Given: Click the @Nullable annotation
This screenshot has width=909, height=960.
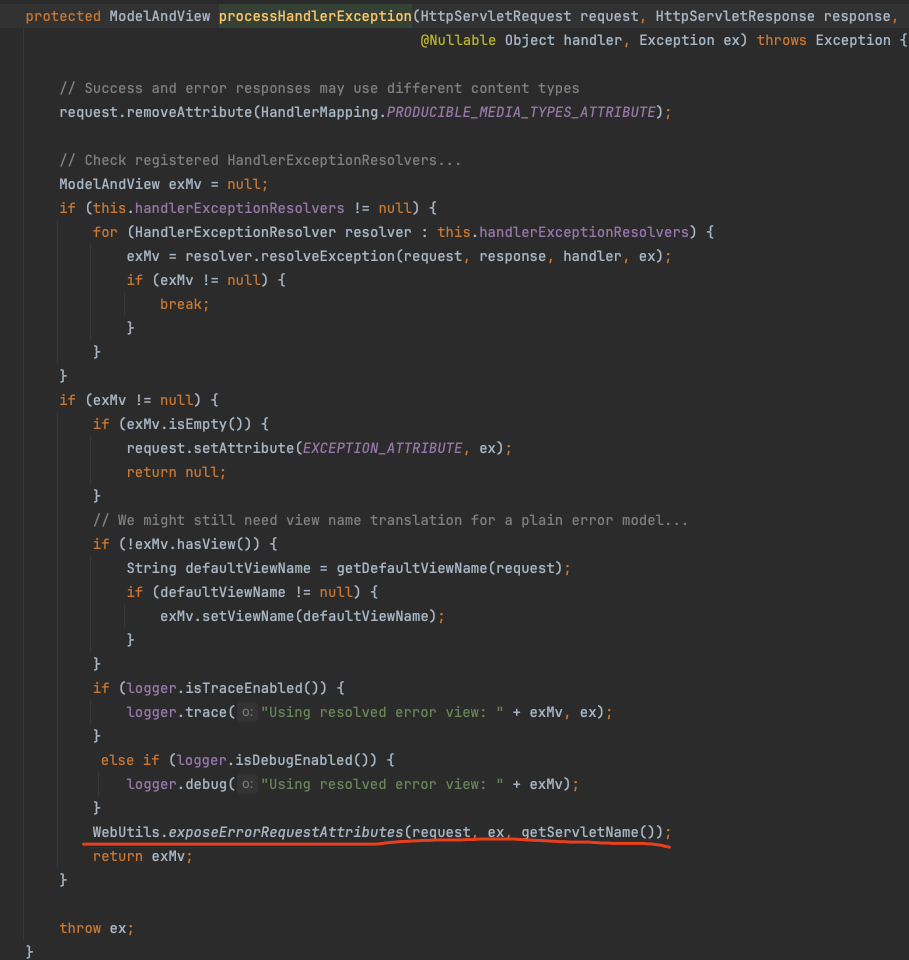Looking at the screenshot, I should coord(458,40).
